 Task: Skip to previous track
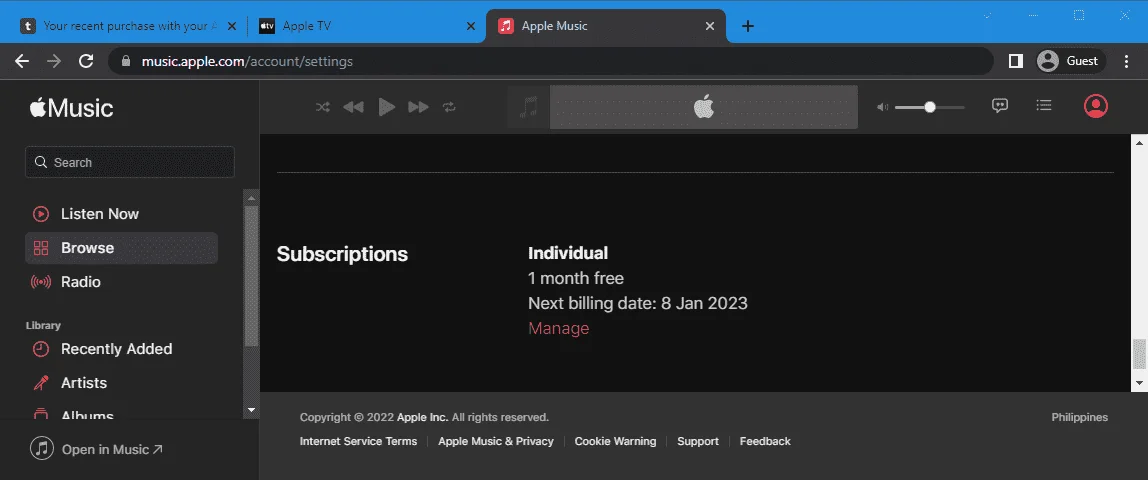[x=354, y=107]
